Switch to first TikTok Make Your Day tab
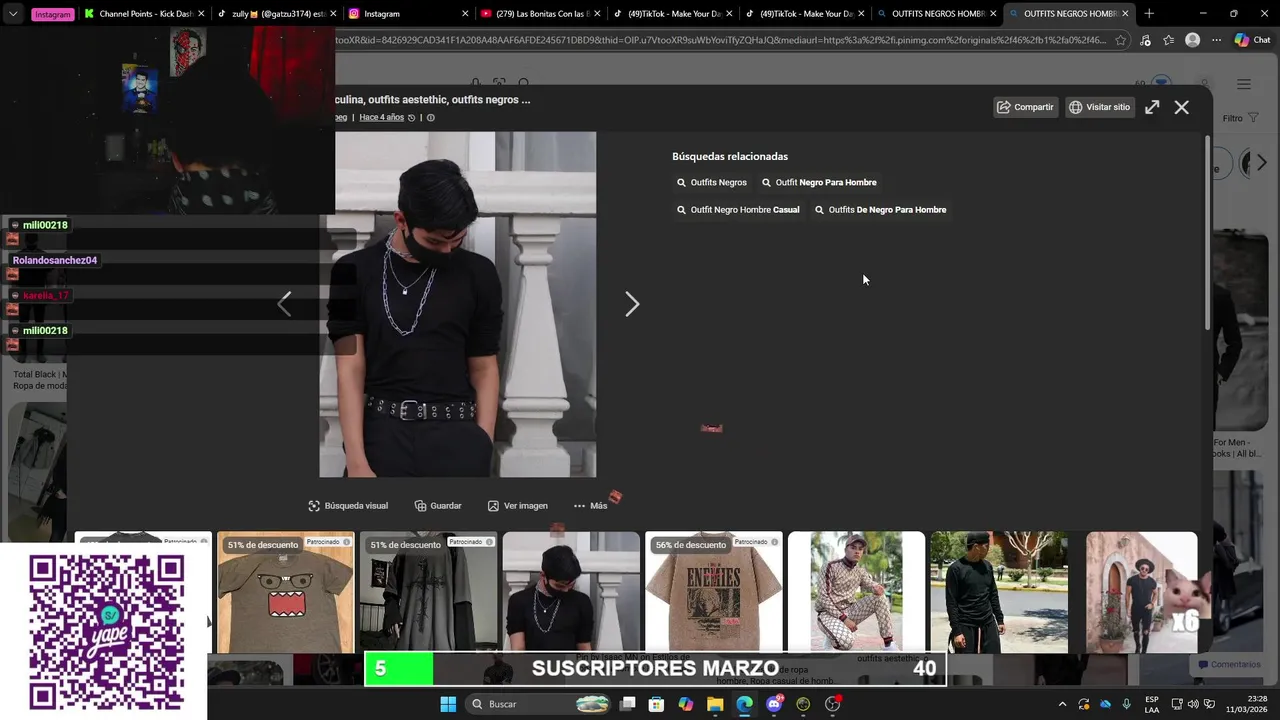Image resolution: width=1280 pixels, height=720 pixels. (x=671, y=14)
